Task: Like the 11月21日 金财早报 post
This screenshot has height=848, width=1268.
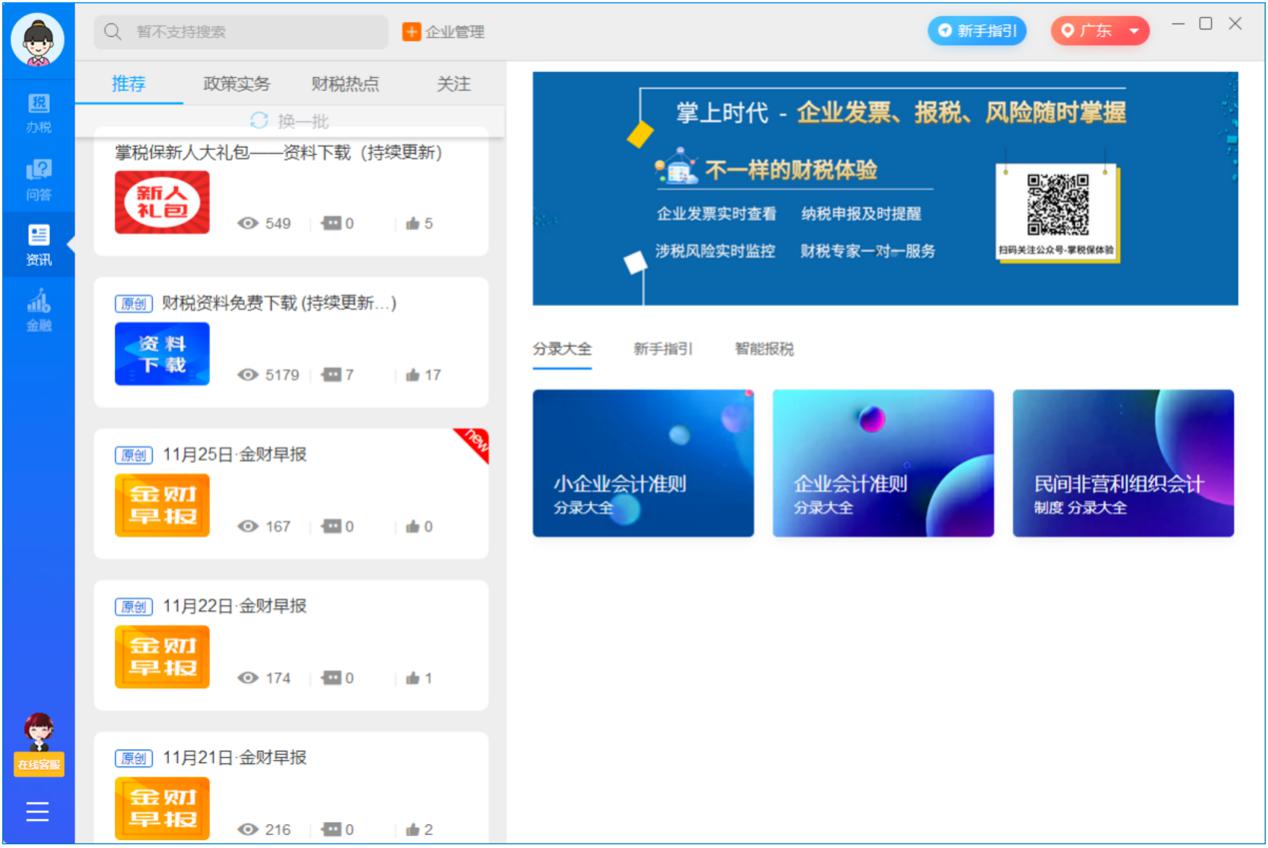Action: pos(412,830)
